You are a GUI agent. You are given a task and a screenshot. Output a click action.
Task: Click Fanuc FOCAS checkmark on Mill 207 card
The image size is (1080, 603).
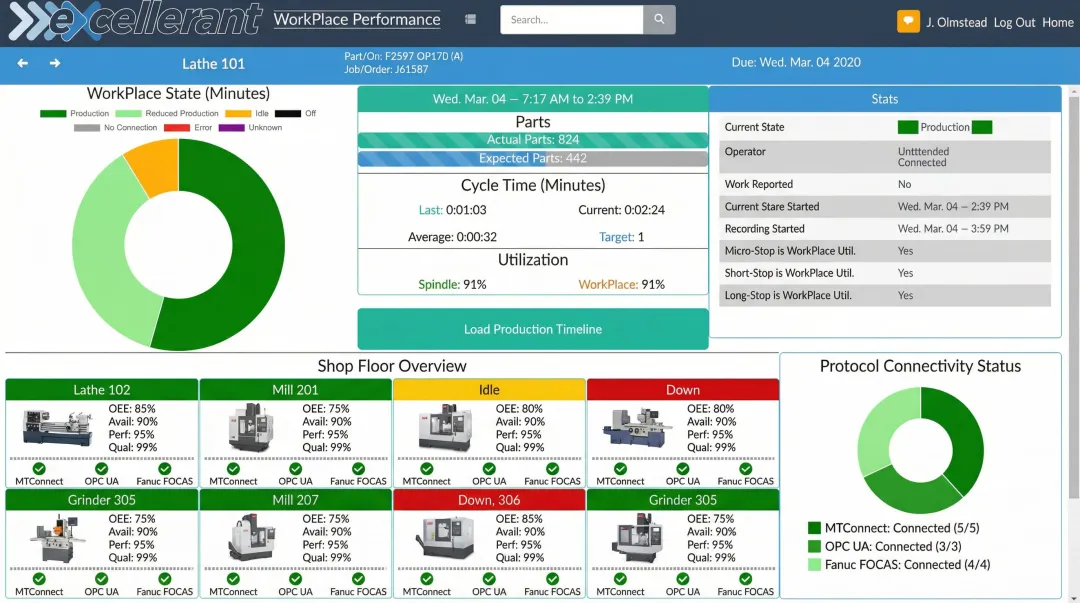(358, 578)
